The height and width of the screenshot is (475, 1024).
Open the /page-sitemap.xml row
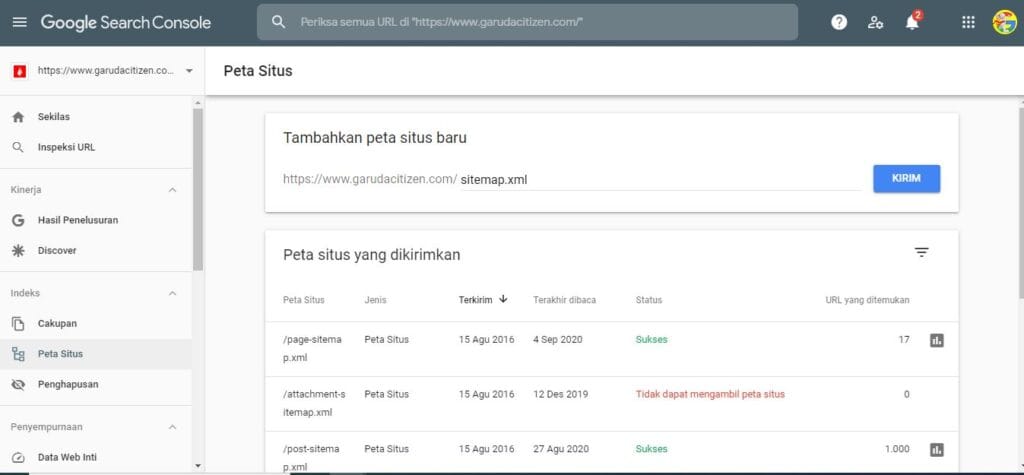coord(612,349)
